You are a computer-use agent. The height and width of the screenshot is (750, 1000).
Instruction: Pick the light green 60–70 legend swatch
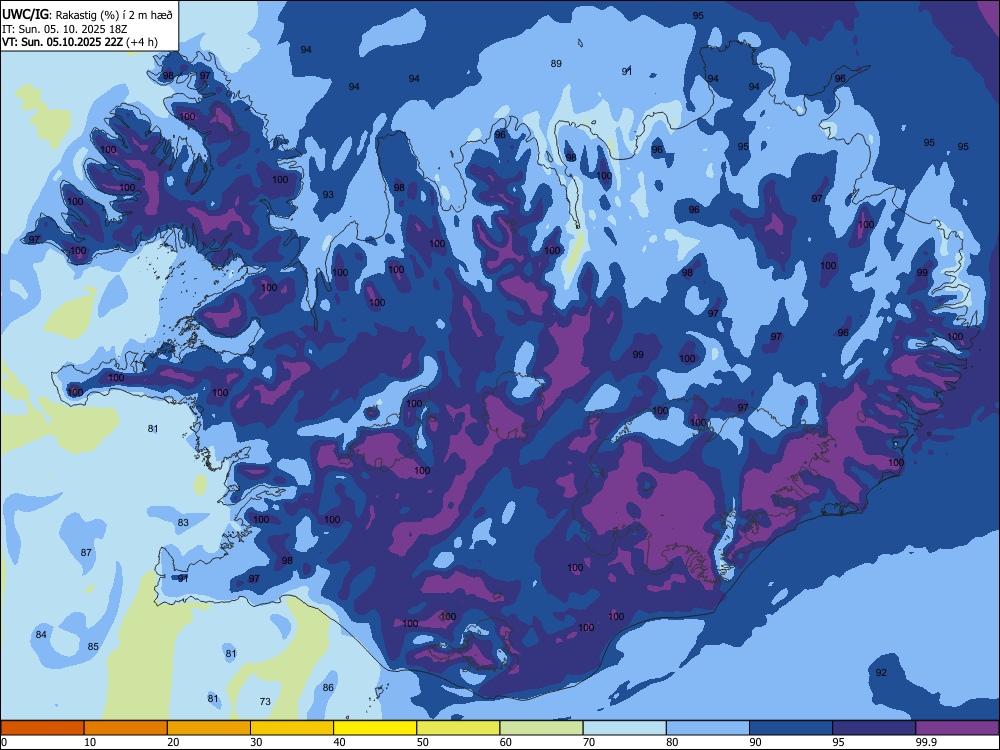[541, 728]
